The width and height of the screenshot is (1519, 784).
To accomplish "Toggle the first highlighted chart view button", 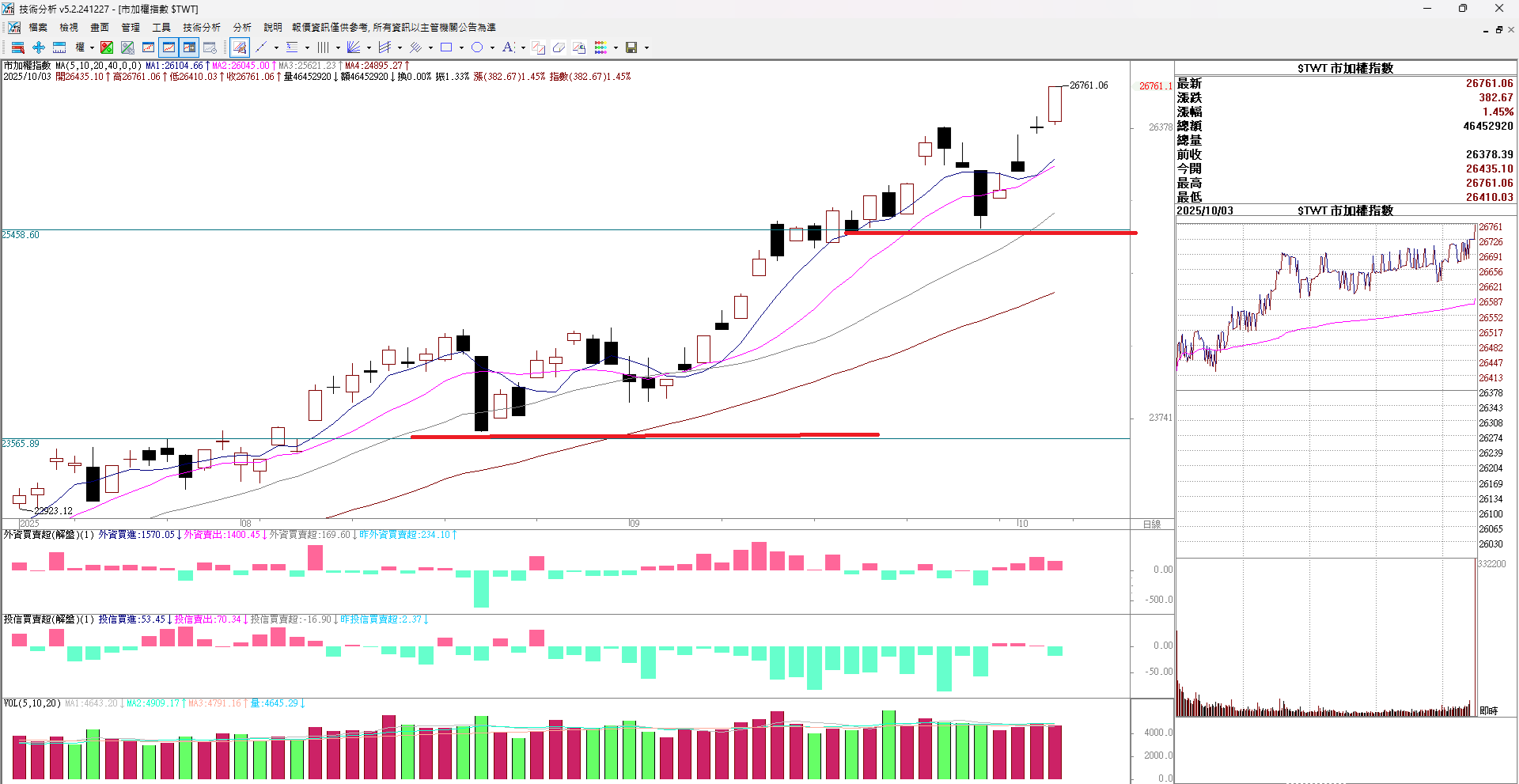I will click(x=169, y=47).
